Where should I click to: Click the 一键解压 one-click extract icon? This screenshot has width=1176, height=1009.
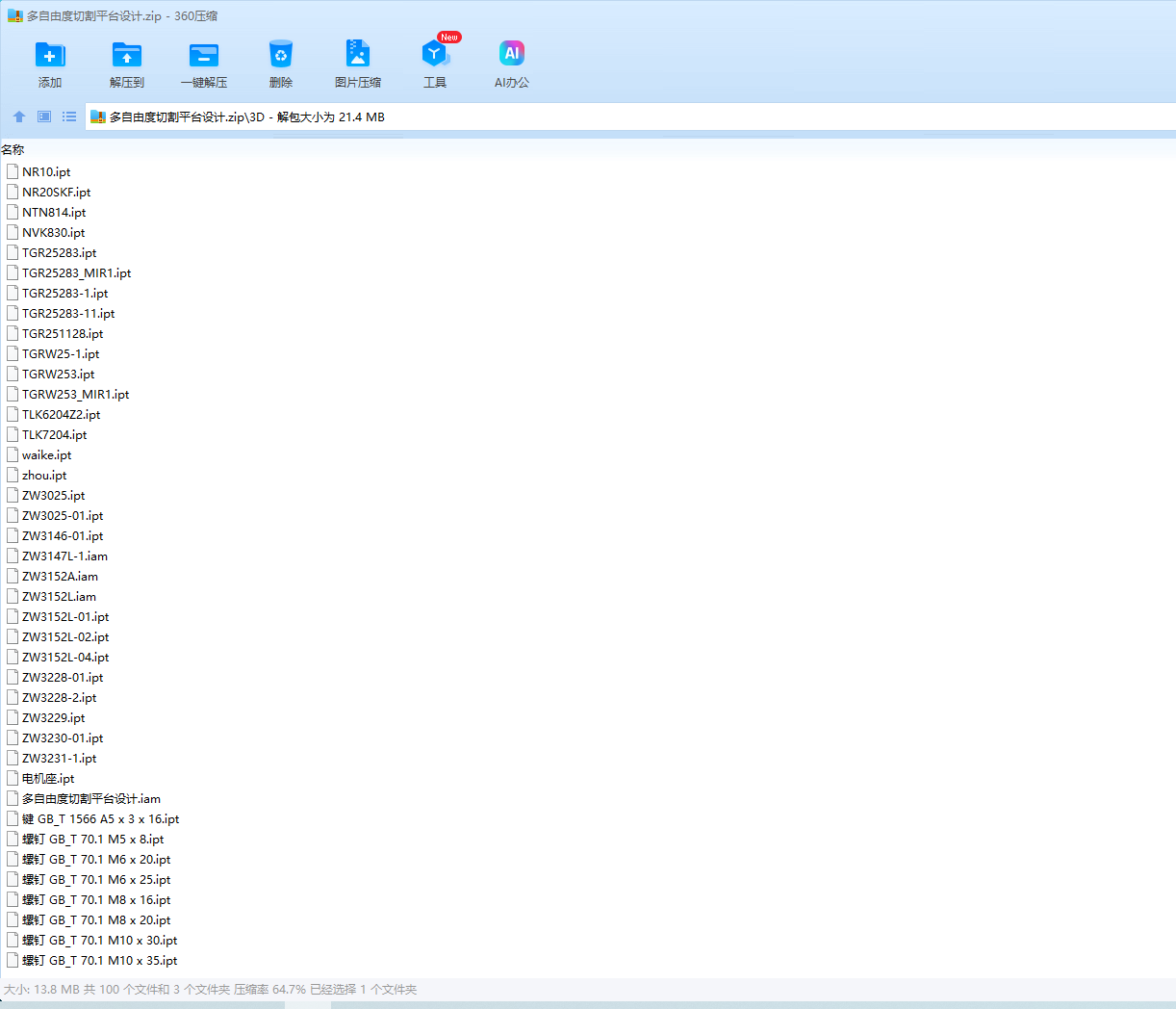tap(204, 55)
